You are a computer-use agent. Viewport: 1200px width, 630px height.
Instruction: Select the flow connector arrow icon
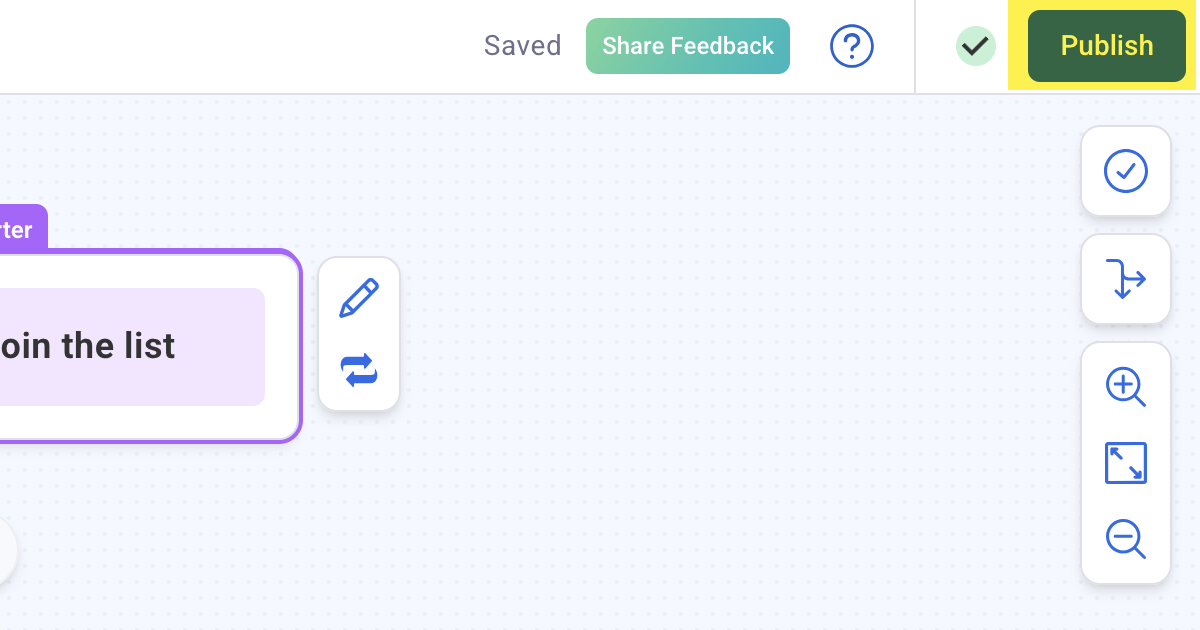click(1126, 279)
